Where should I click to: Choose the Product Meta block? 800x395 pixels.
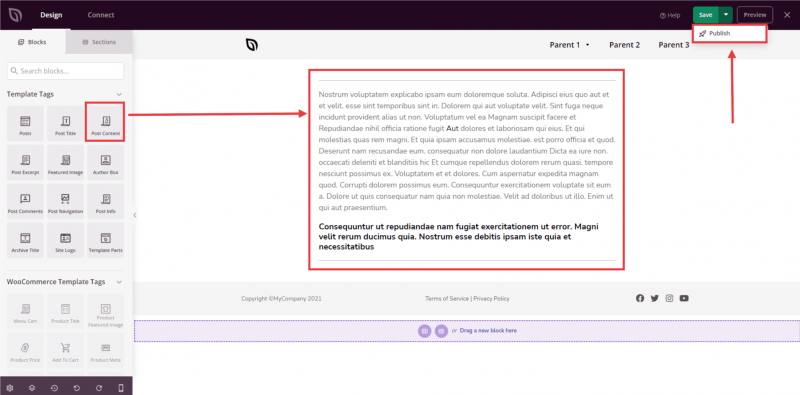(106, 351)
